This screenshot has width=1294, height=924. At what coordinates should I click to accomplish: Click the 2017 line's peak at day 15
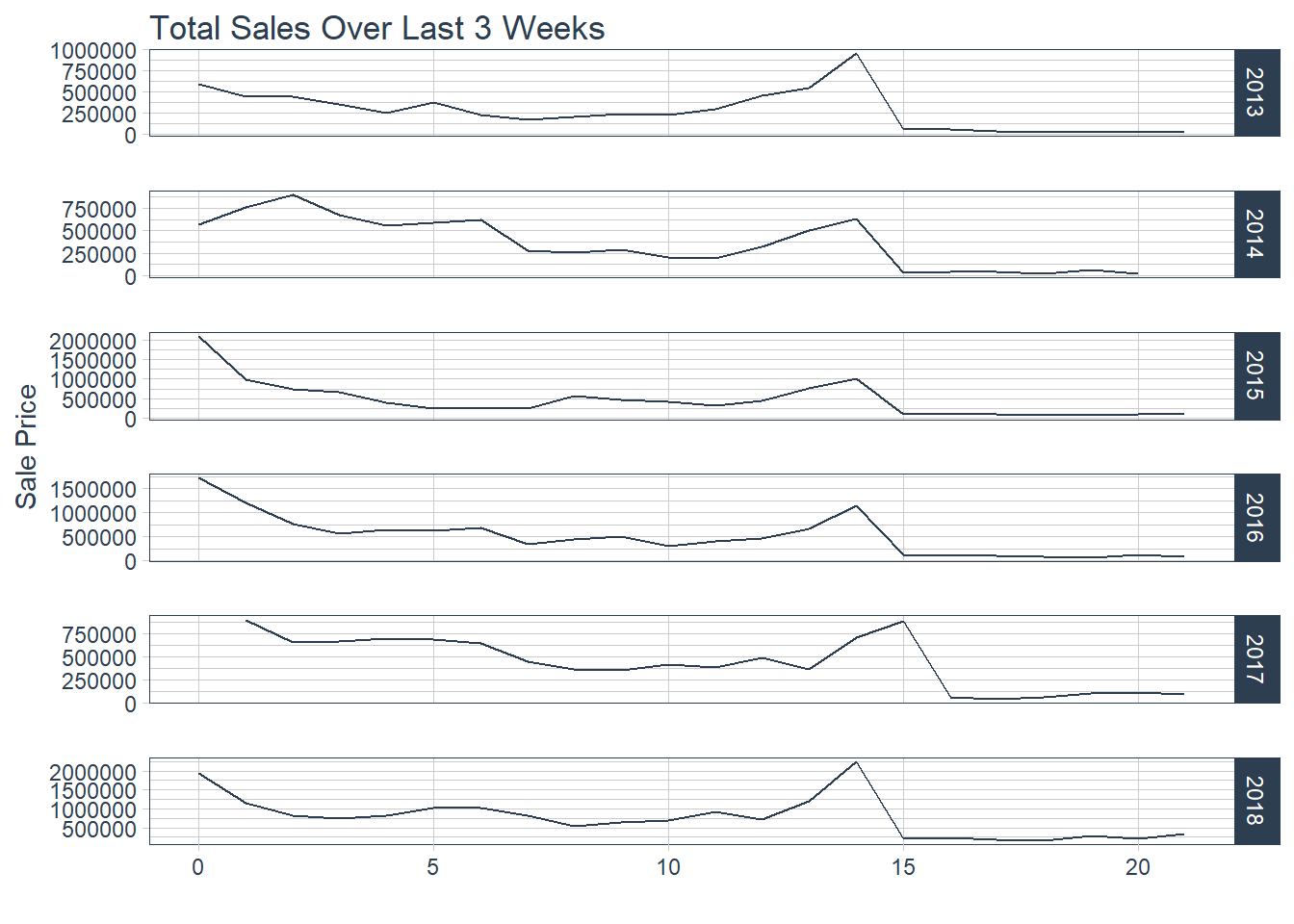click(903, 621)
